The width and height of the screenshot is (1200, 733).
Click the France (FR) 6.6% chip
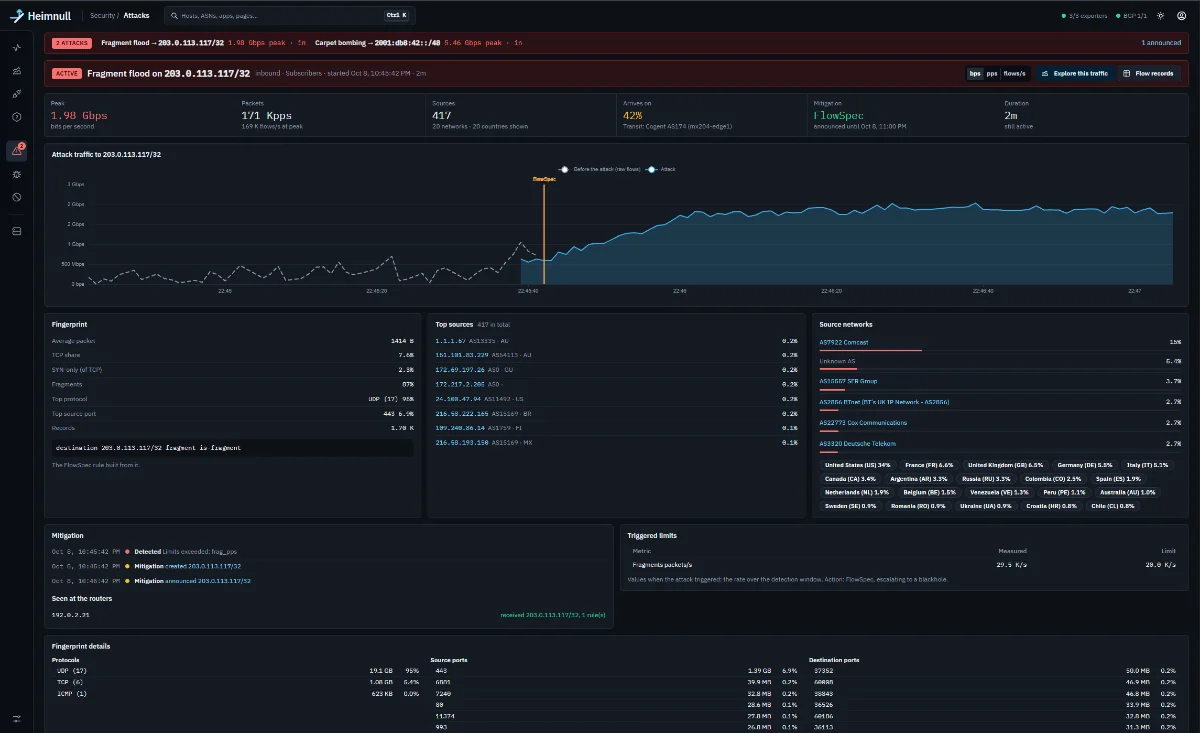pos(930,465)
